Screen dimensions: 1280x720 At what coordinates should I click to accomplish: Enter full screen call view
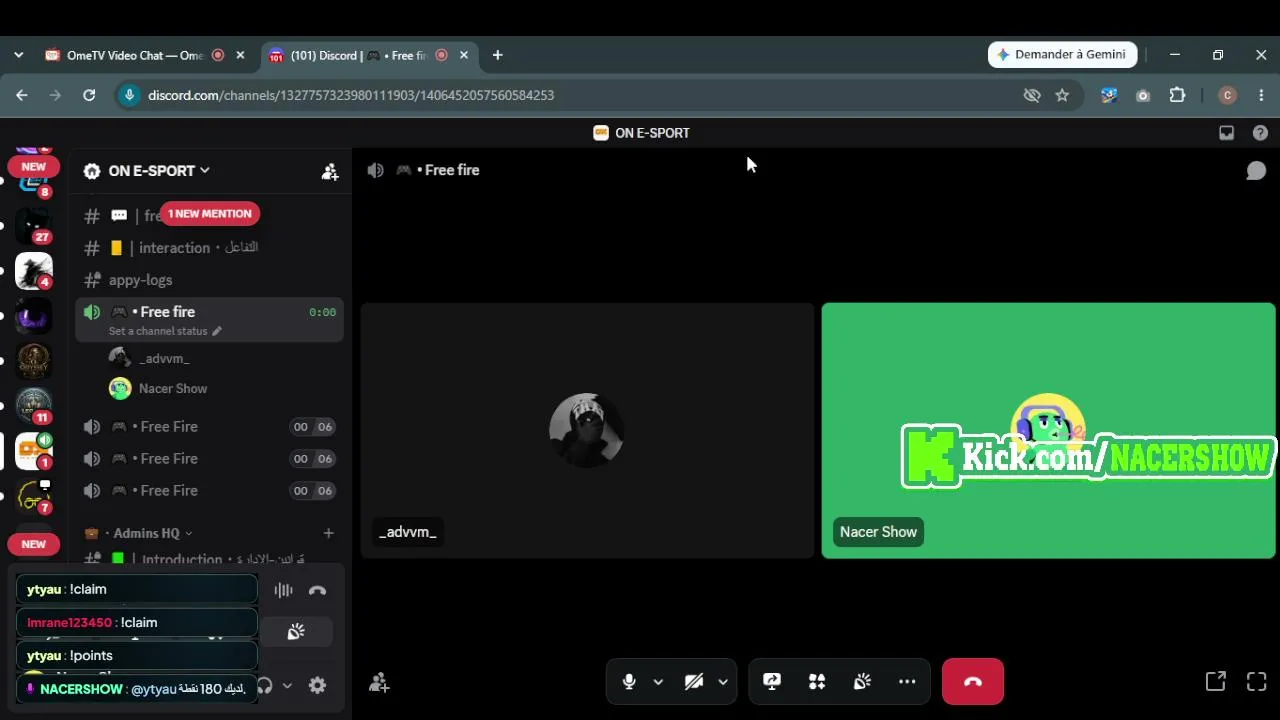pos(1257,682)
